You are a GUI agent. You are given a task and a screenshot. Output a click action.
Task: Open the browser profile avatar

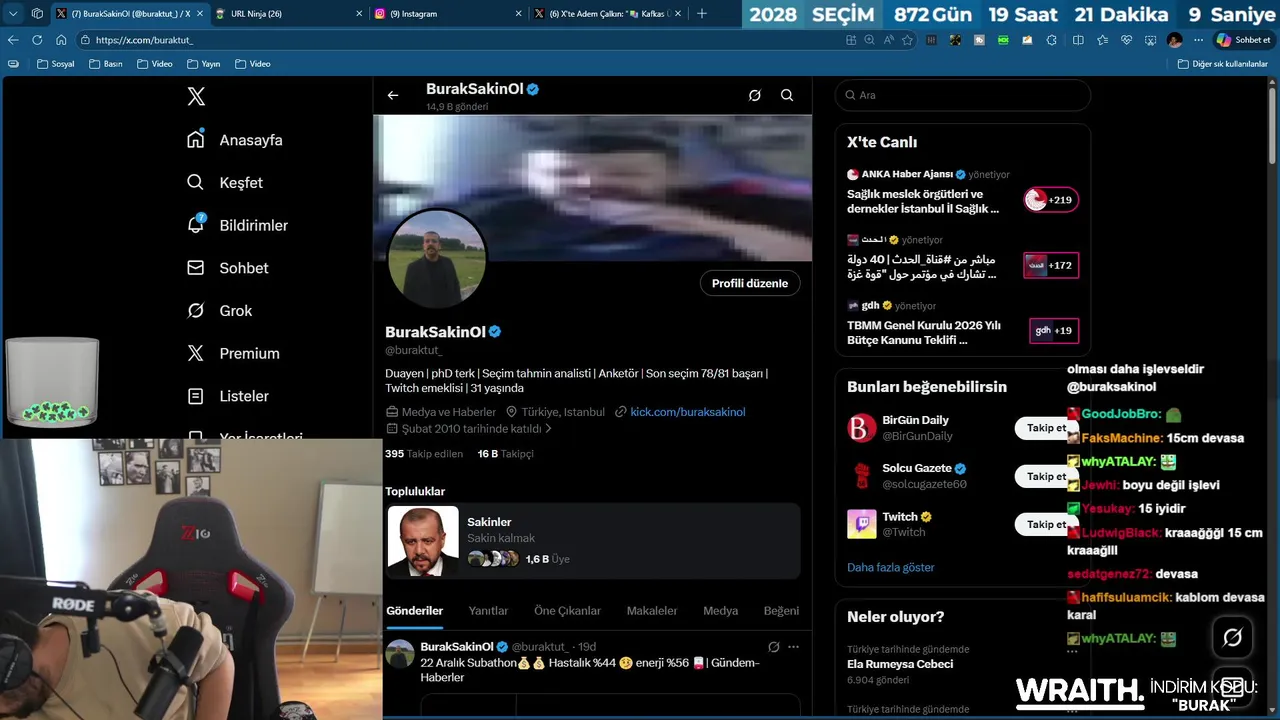coord(1174,40)
